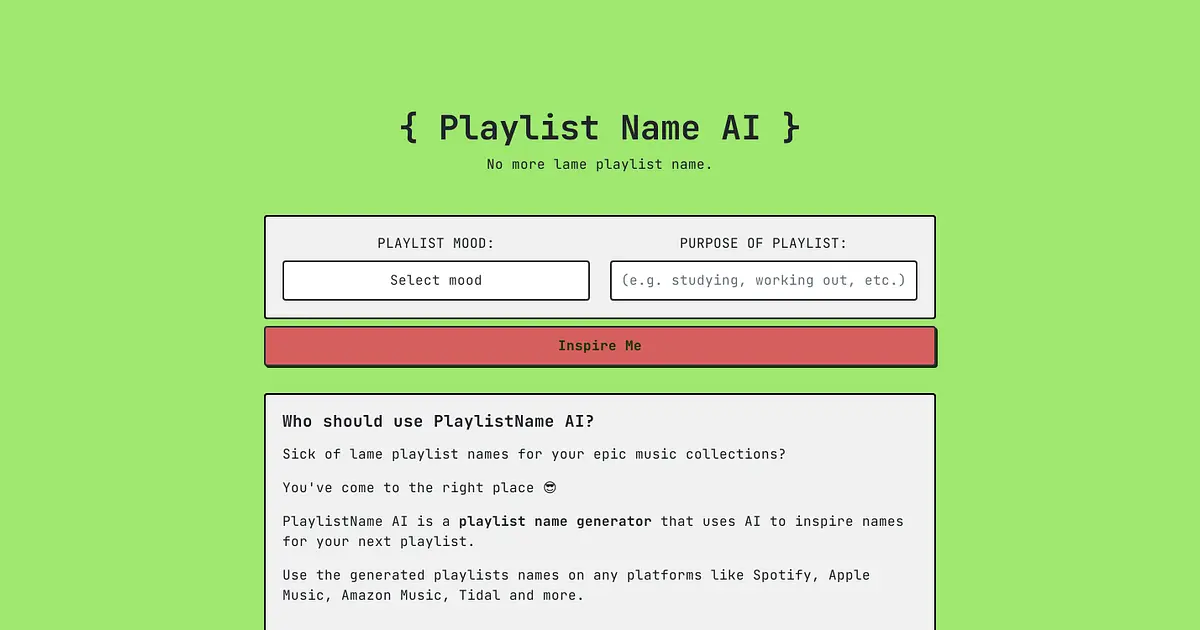Screen dimensions: 1200x630
Task: Click the "for your next playlist." line
Action: [x=379, y=541]
